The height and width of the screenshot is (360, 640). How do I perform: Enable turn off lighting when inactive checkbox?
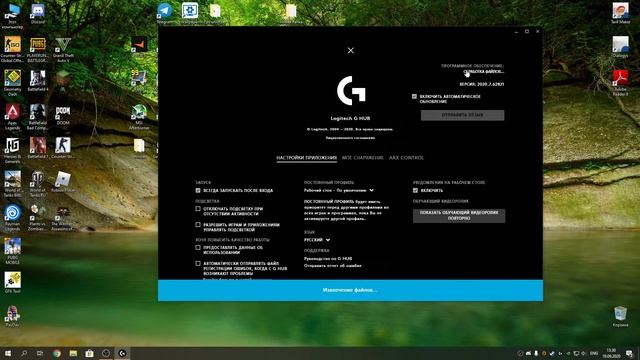click(x=198, y=209)
